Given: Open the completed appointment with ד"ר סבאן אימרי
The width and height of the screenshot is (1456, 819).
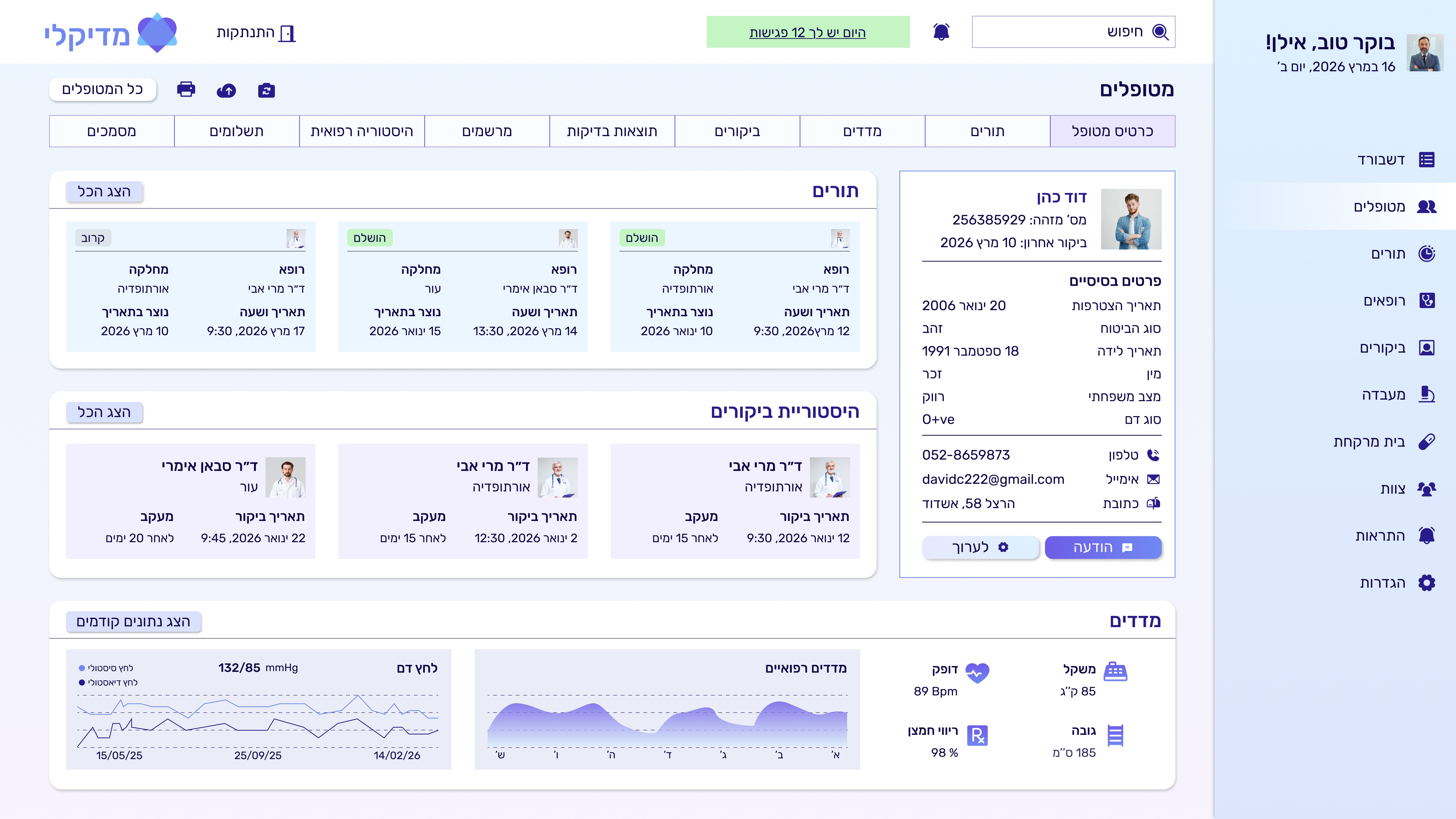Looking at the screenshot, I should [463, 287].
